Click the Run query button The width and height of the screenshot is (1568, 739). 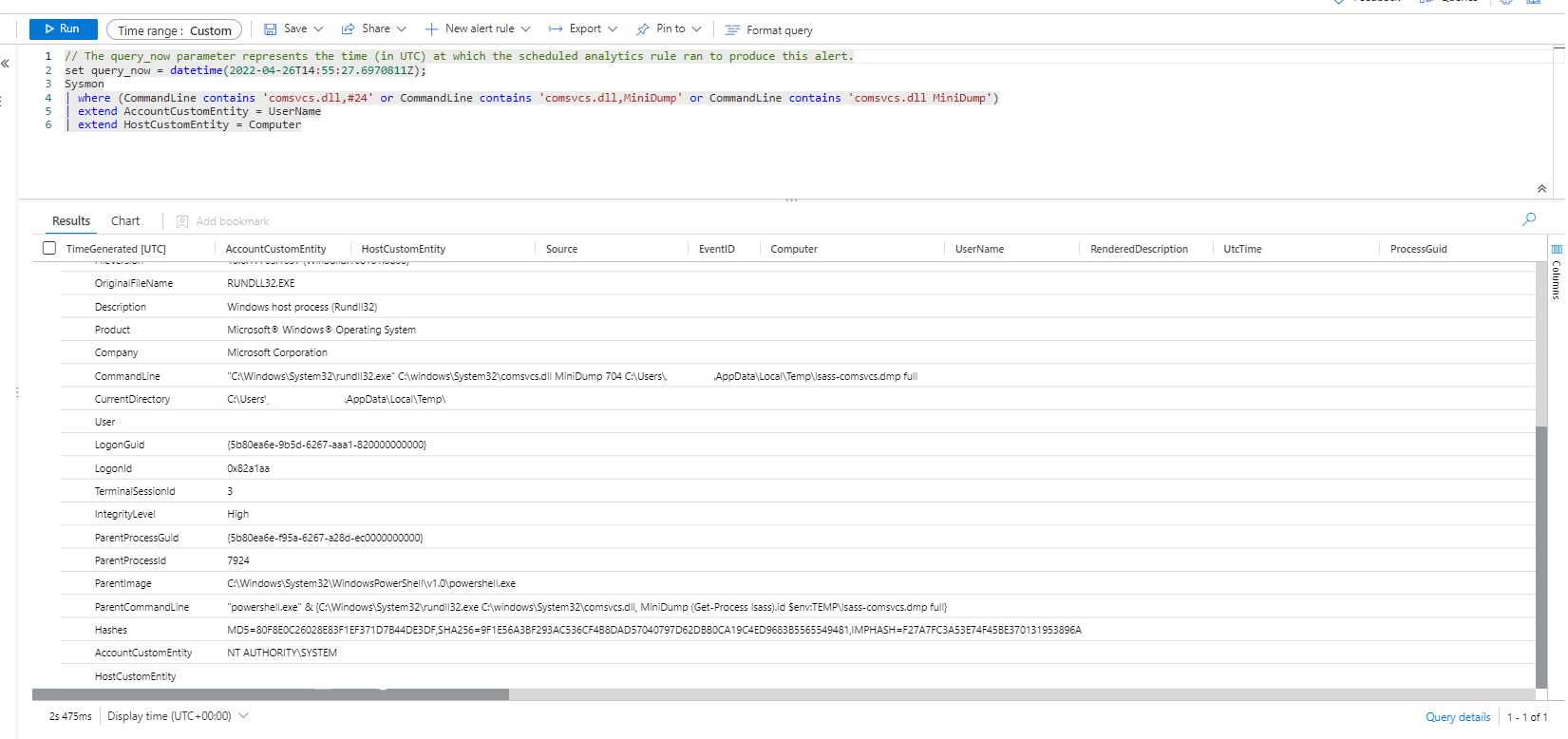point(63,29)
